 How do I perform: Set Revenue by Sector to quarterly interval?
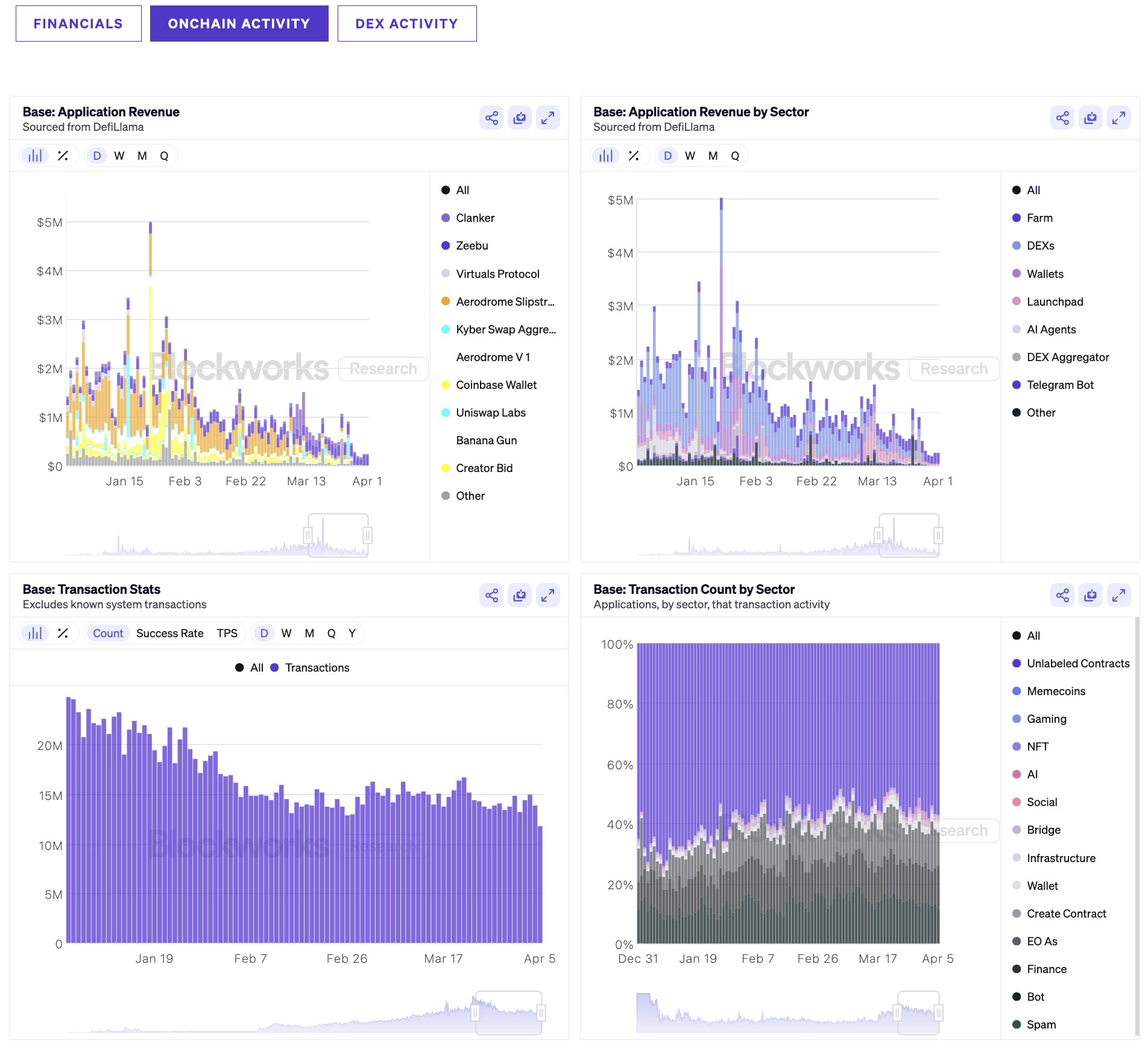(735, 156)
